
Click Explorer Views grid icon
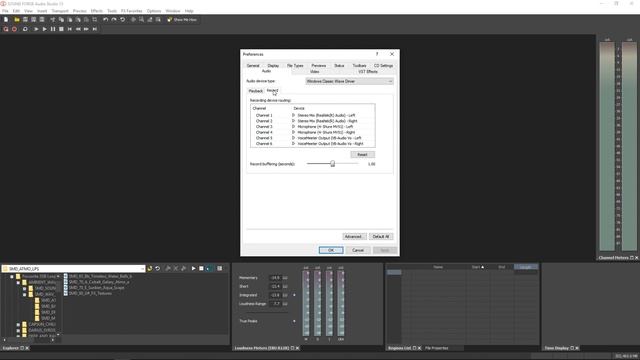pos(220,269)
